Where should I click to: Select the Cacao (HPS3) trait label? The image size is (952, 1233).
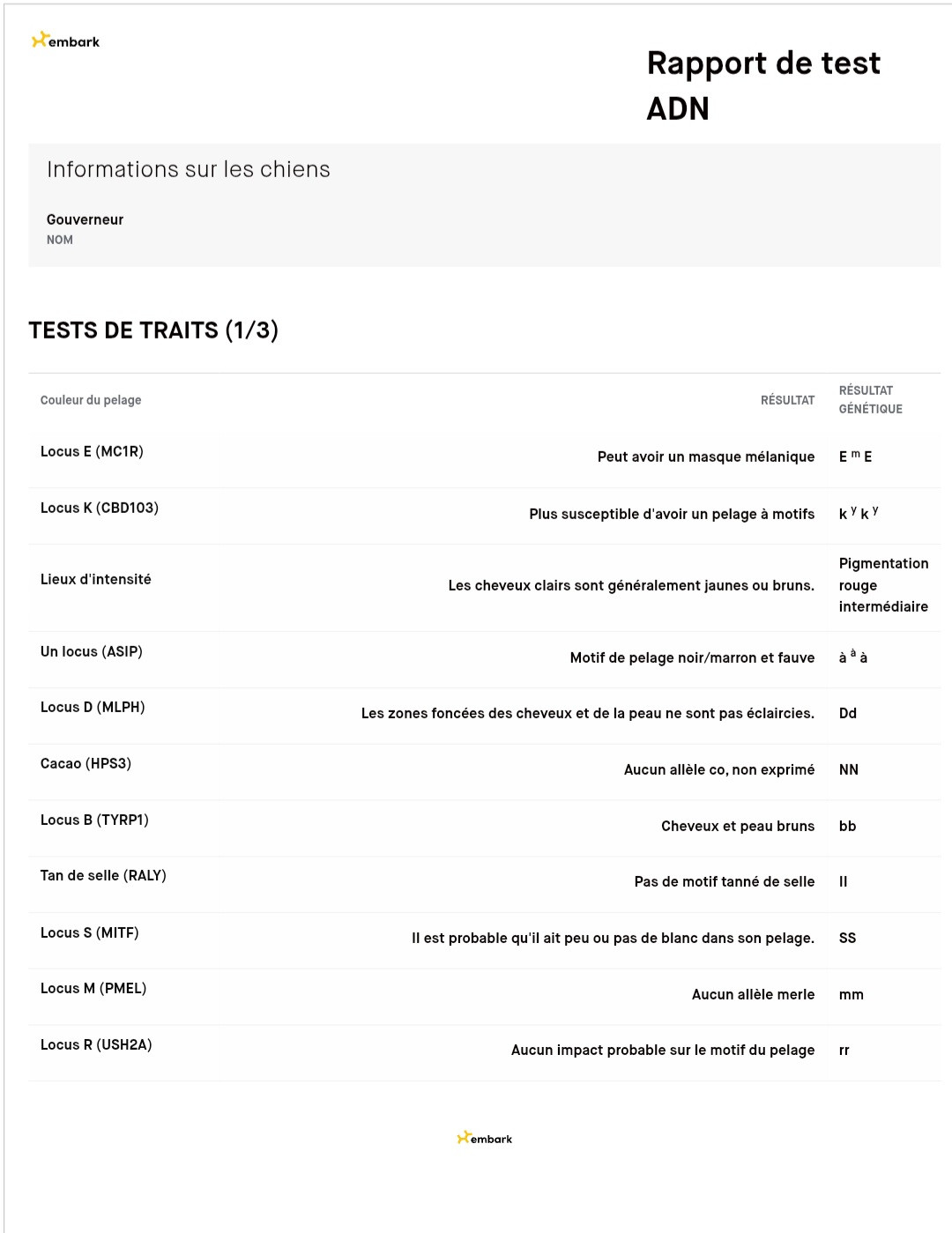86,763
